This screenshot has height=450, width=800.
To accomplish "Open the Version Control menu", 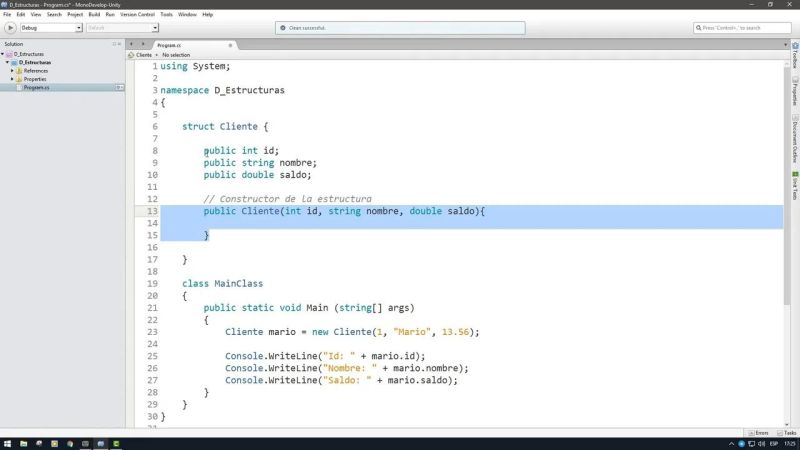I will (x=137, y=15).
